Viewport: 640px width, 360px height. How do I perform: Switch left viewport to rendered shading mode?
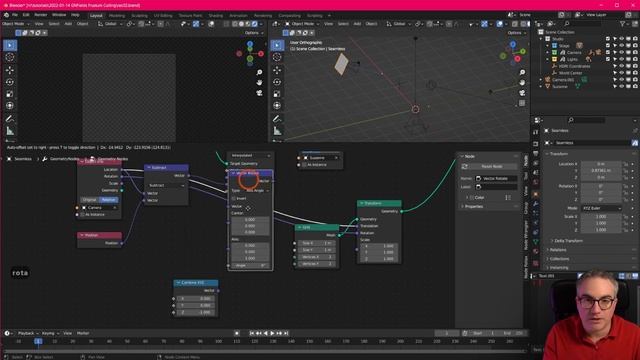click(x=254, y=24)
